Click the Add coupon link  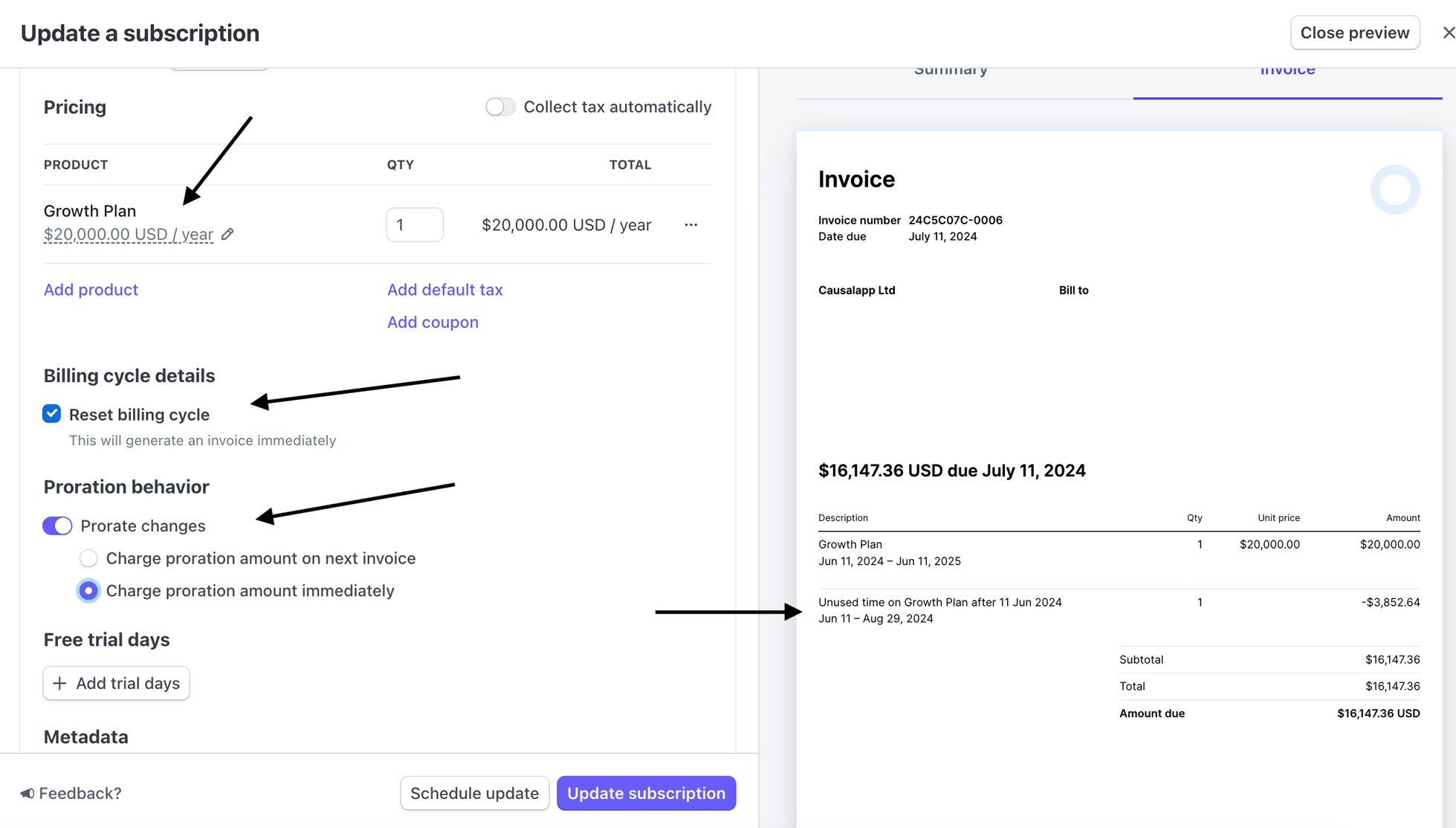(433, 323)
